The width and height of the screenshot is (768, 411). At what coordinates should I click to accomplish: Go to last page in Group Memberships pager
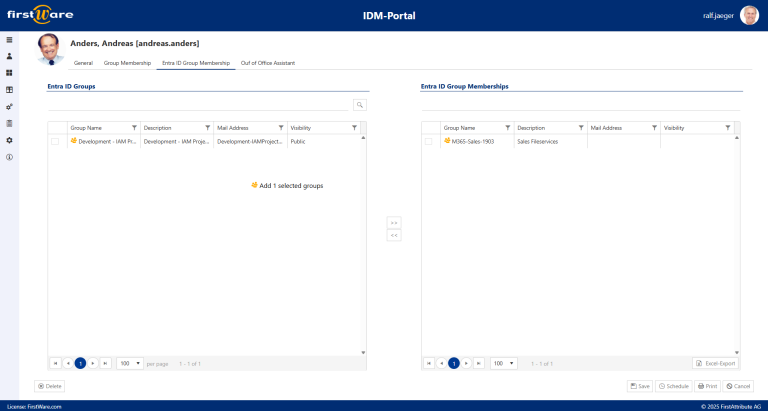[x=480, y=363]
